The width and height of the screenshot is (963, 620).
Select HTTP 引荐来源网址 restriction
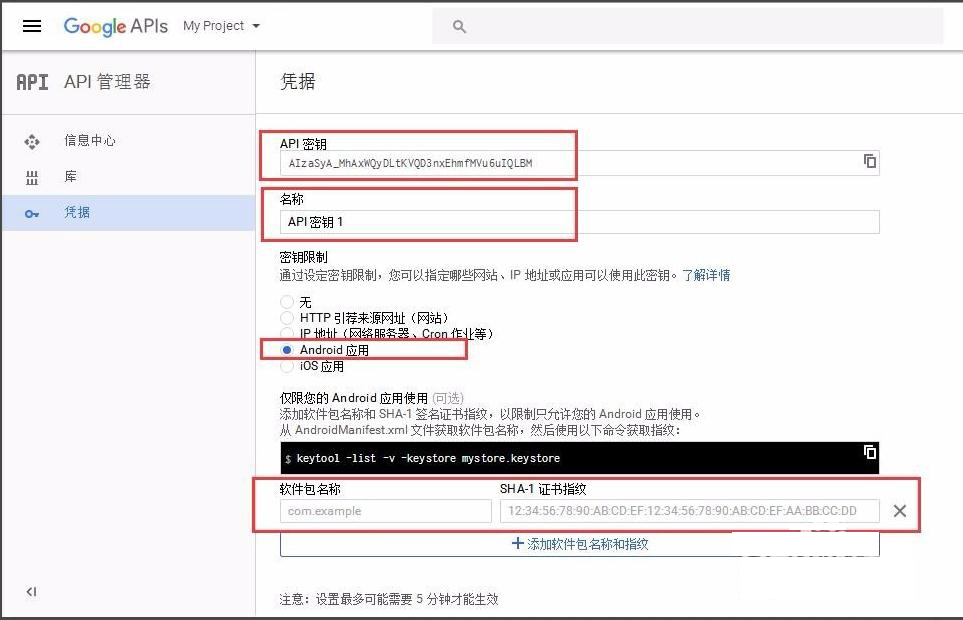point(287,317)
